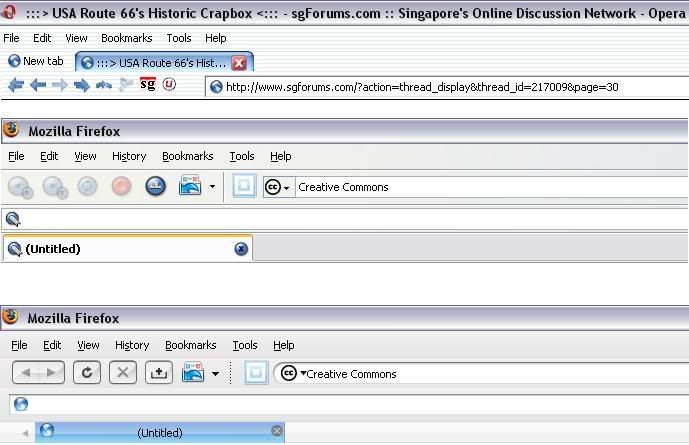Open CC search engine dropdown upper Firefox

(x=277, y=187)
